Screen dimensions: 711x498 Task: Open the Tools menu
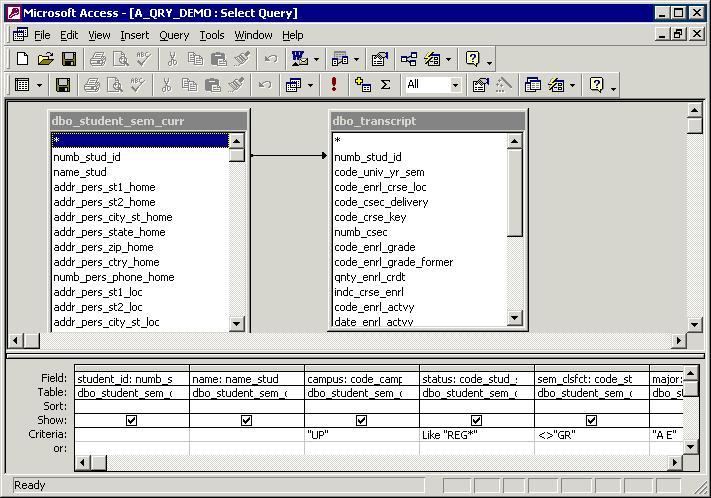(x=211, y=35)
